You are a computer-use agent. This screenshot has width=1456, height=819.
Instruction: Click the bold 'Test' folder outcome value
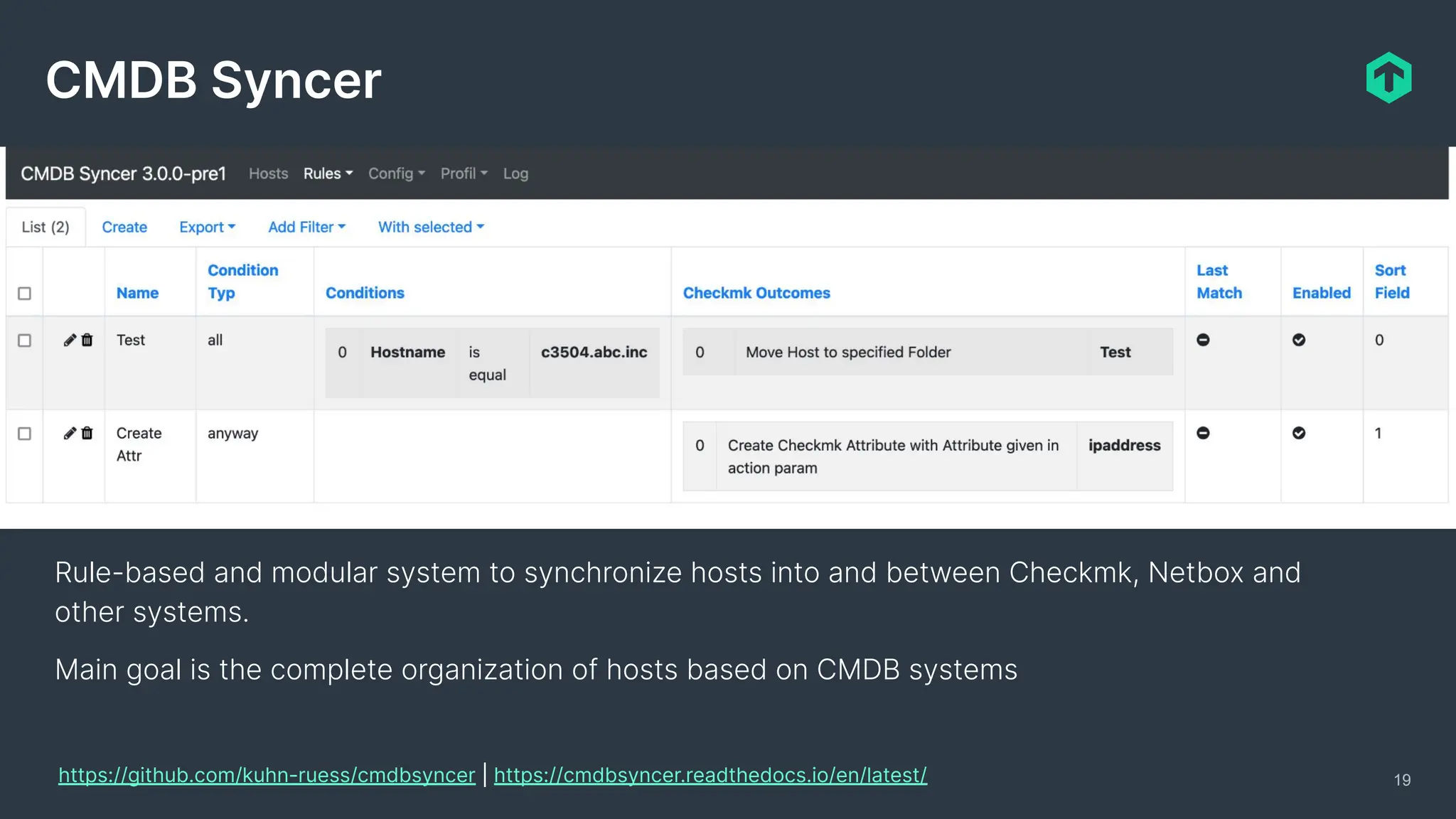pyautogui.click(x=1115, y=352)
